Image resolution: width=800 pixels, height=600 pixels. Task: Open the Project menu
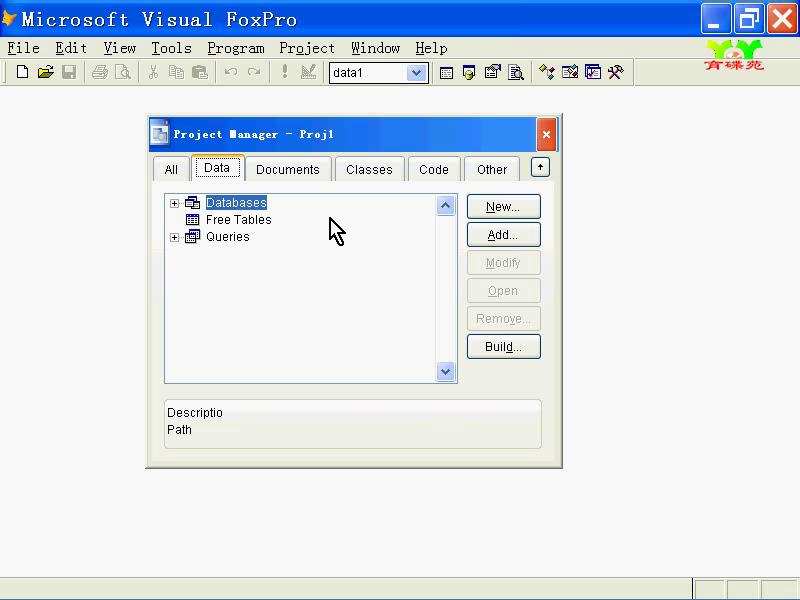coord(307,48)
